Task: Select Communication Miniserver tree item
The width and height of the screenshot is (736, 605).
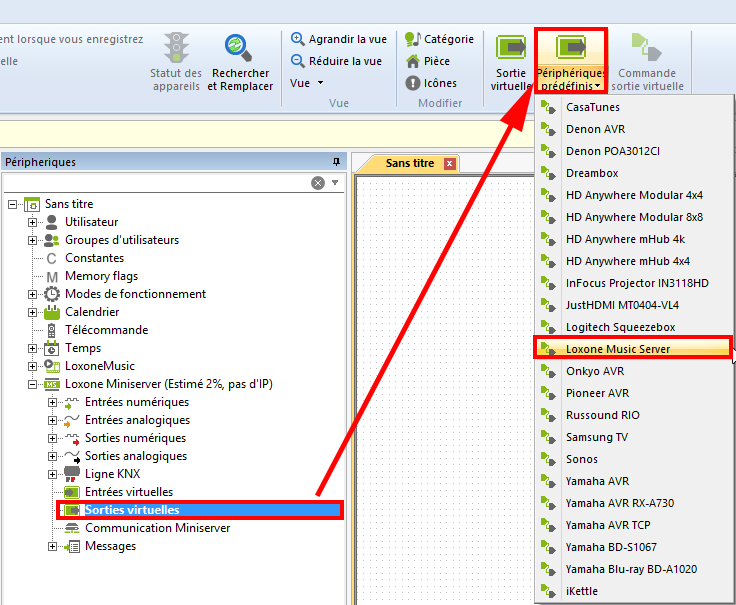Action: tap(157, 528)
